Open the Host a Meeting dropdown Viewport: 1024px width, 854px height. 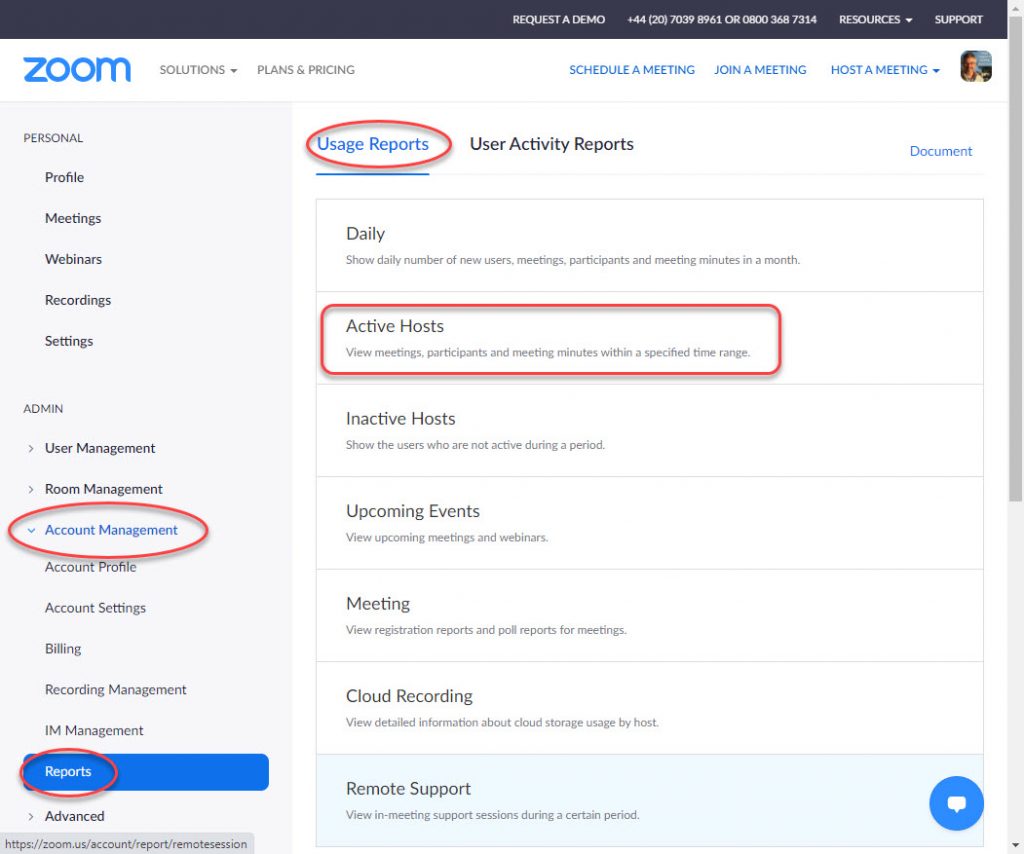(884, 69)
